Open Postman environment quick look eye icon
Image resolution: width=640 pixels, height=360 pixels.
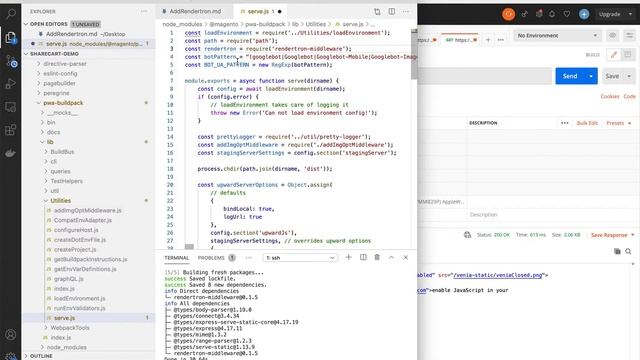pos(612,36)
